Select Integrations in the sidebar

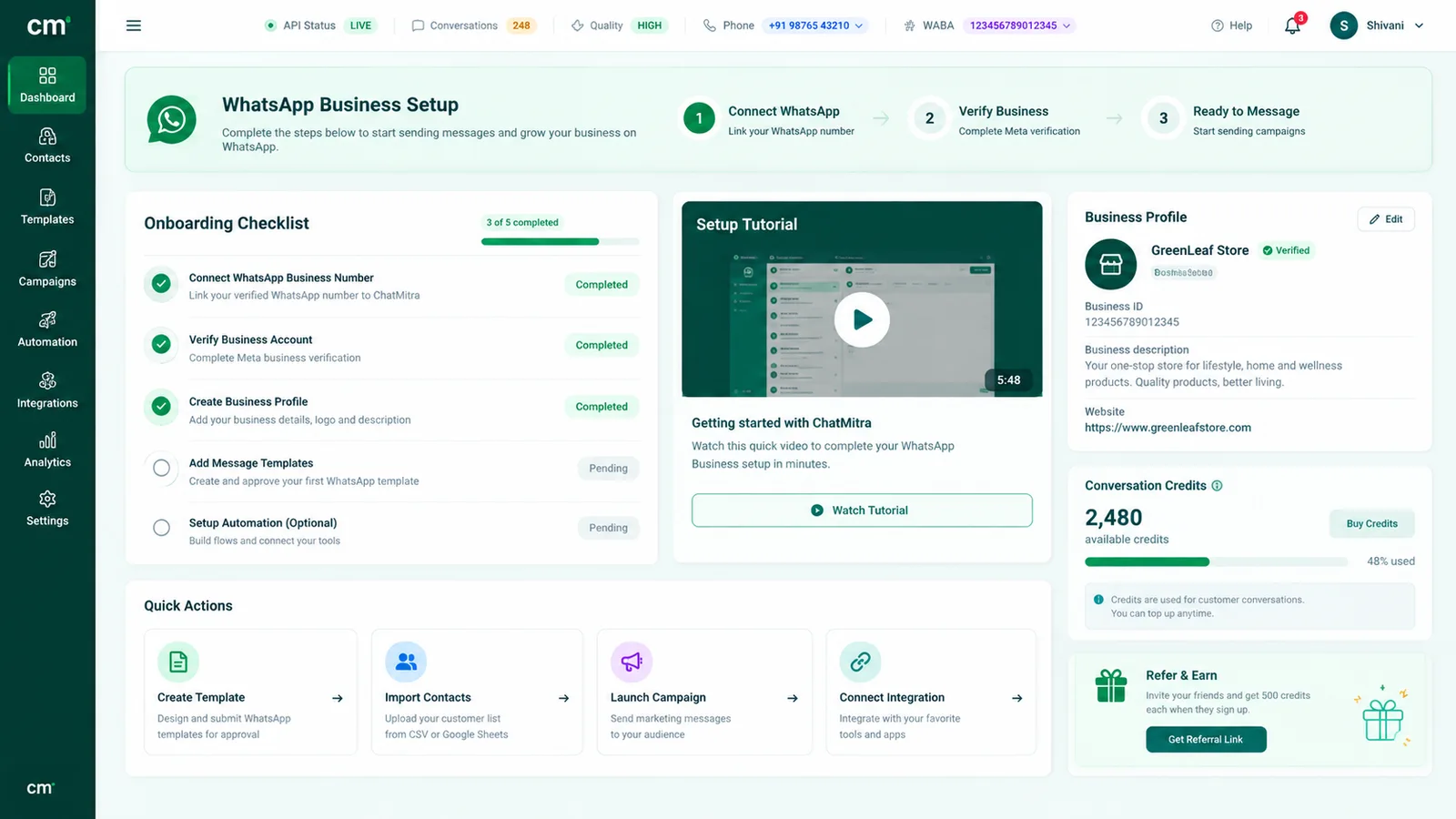(x=47, y=391)
